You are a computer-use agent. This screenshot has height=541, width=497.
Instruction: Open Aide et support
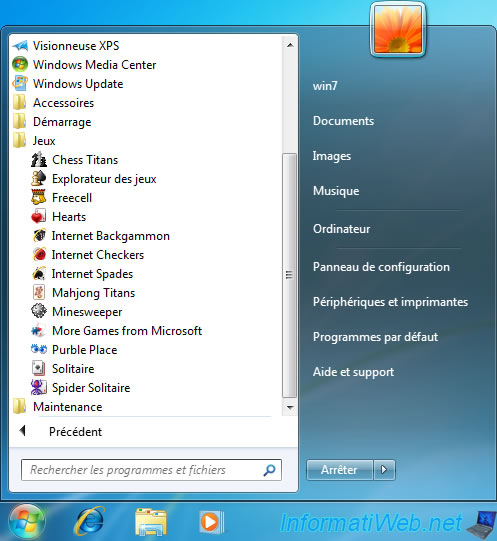(x=353, y=372)
